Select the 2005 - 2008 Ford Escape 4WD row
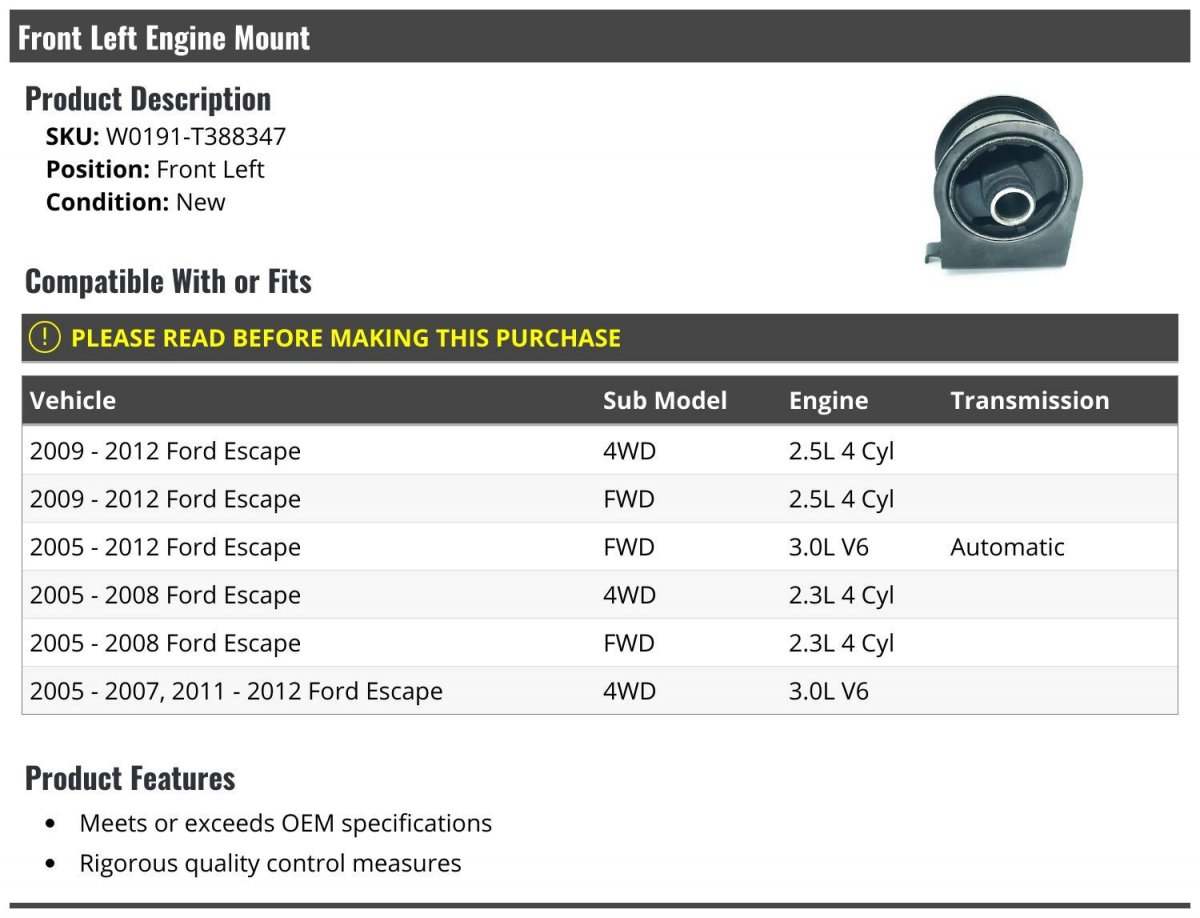This screenshot has height=918, width=1200. pos(600,595)
